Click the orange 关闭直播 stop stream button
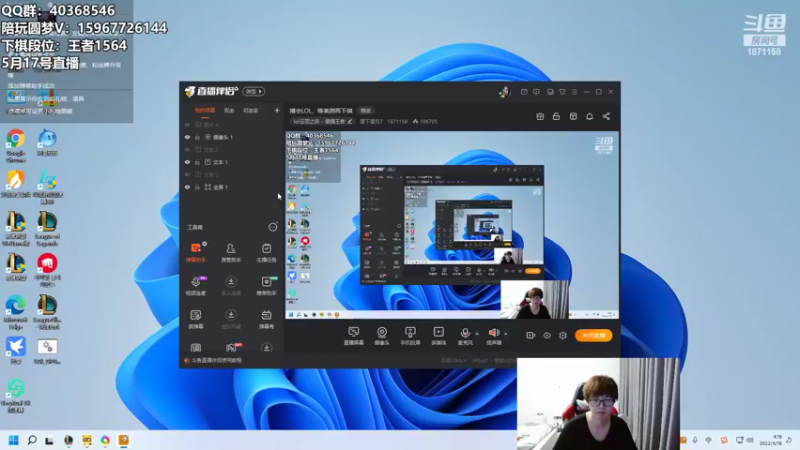Screen dimensions: 800x450 [593, 335]
